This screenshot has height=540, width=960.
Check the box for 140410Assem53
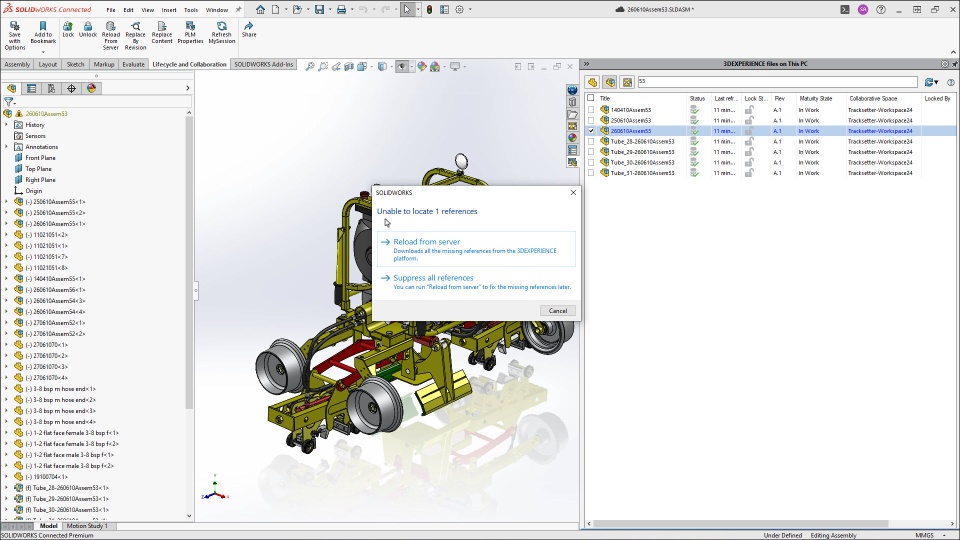coord(591,110)
